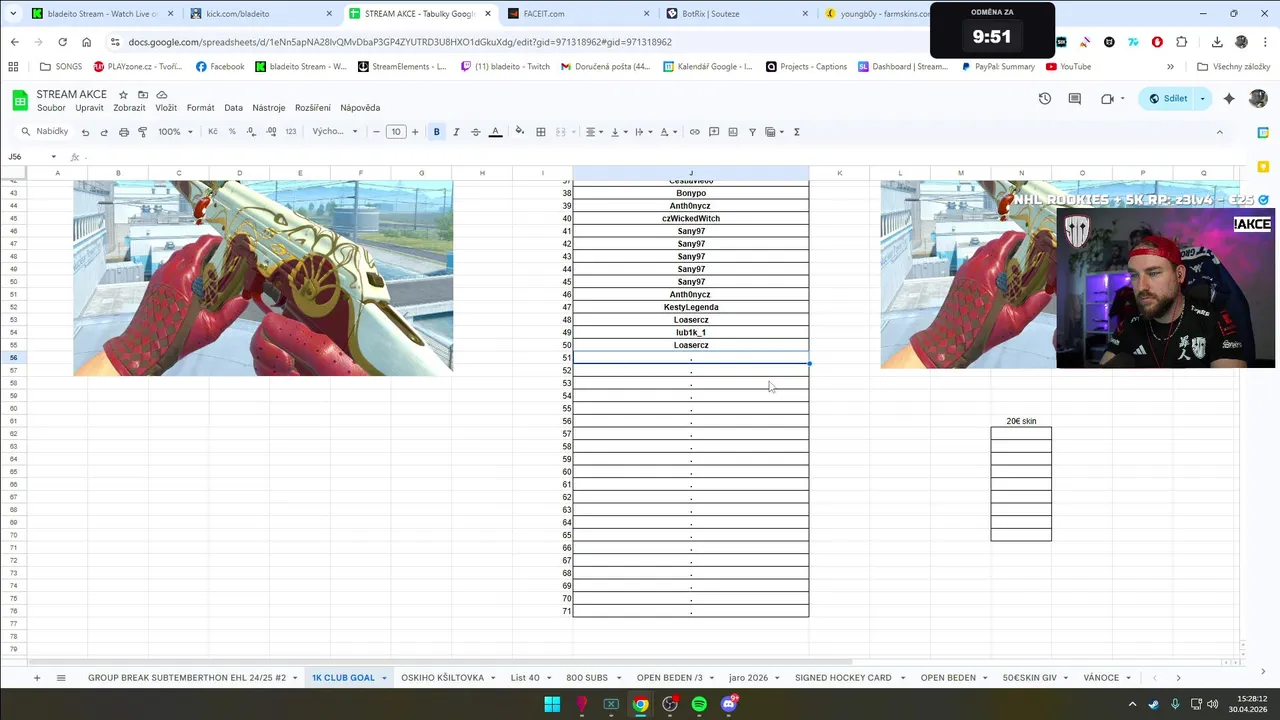
Task: Select cell containing lub1k_1
Action: point(691,332)
